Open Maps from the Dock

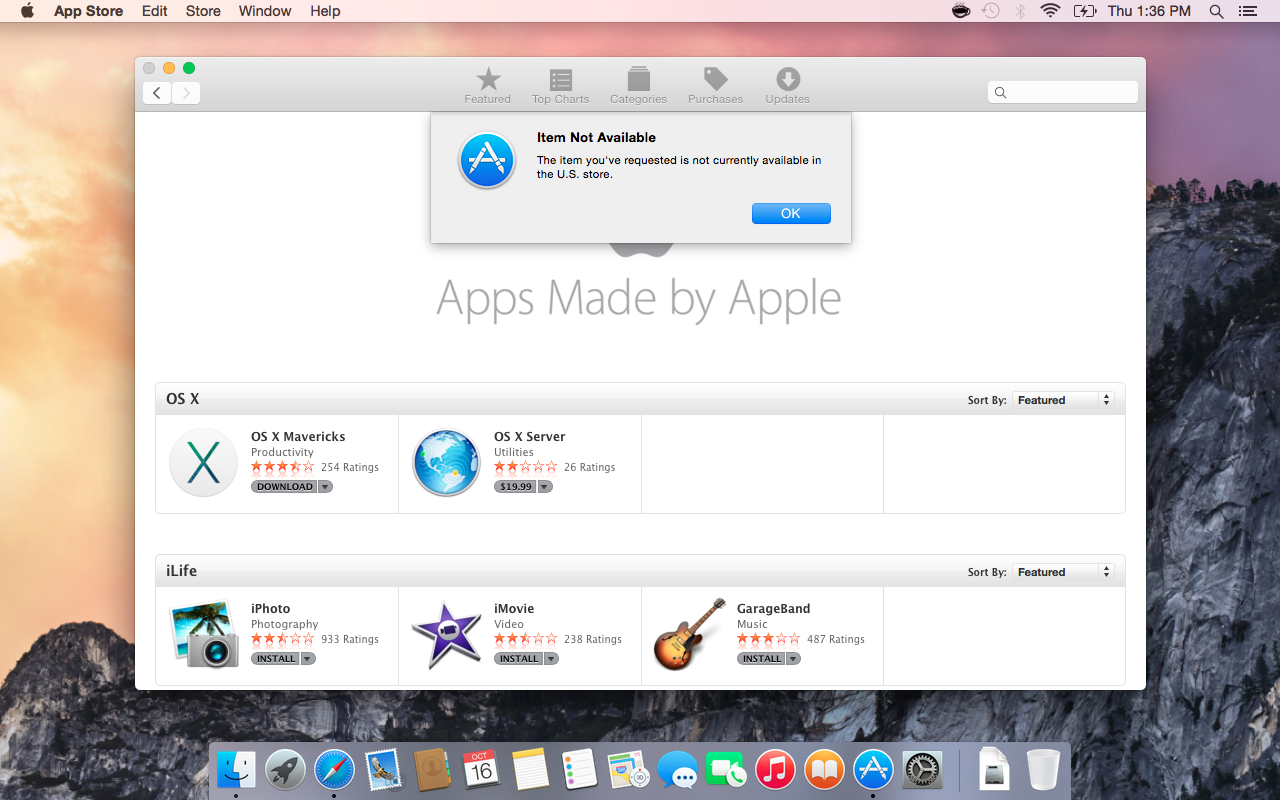[628, 769]
